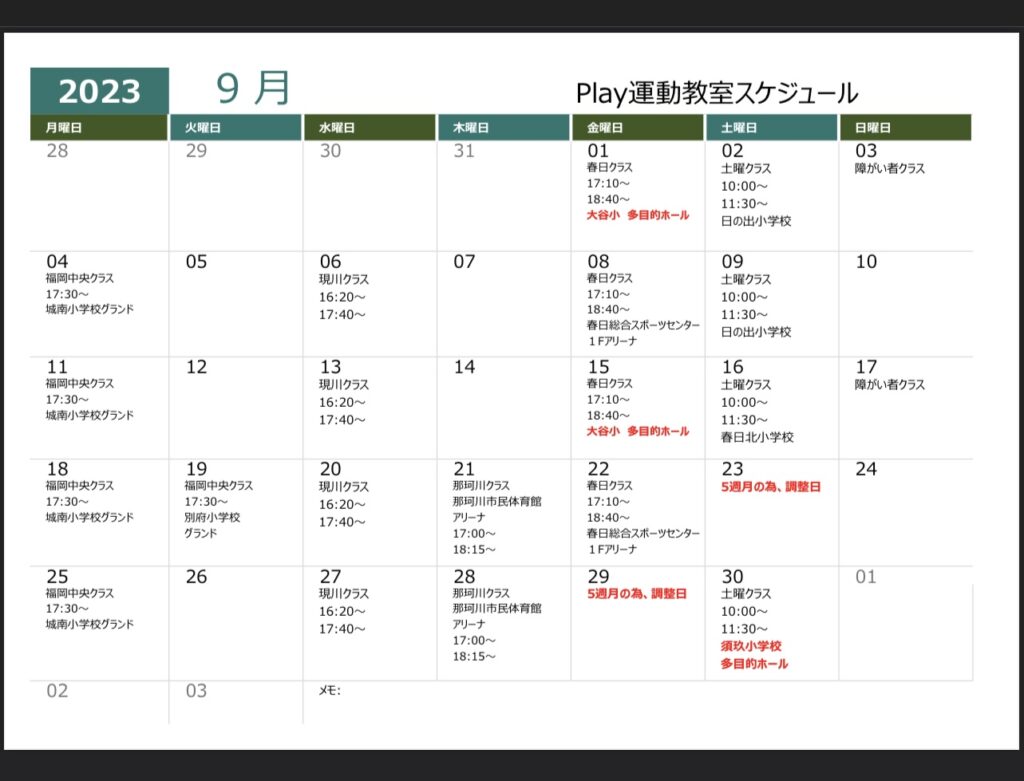Click 障がい者クラス on date 17
The width and height of the screenshot is (1024, 781).
tap(889, 385)
